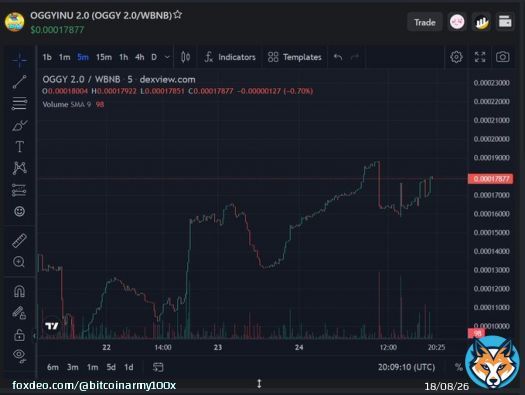Expand the interval dropdown arrow
Image resolution: width=525 pixels, height=395 pixels.
pyautogui.click(x=167, y=57)
